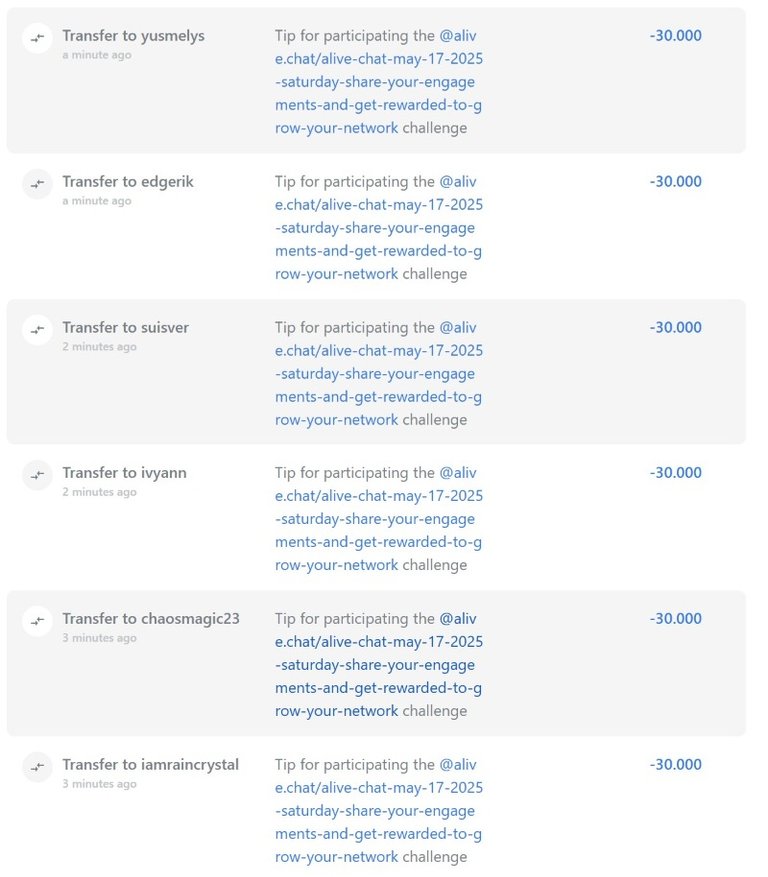The image size is (768, 877).
Task: Select the -30.000 amount for chaosmagic23
Action: pyautogui.click(x=675, y=619)
